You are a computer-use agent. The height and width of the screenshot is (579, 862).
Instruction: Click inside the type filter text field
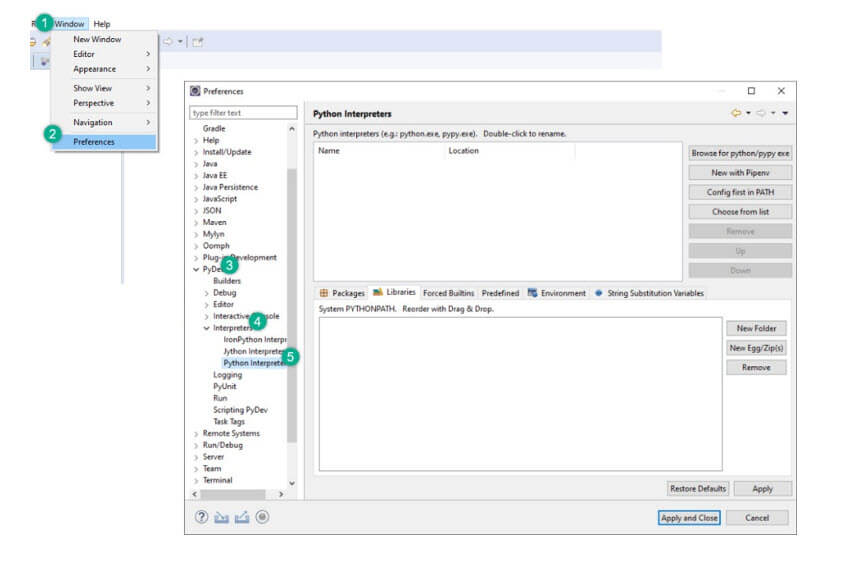click(243, 113)
